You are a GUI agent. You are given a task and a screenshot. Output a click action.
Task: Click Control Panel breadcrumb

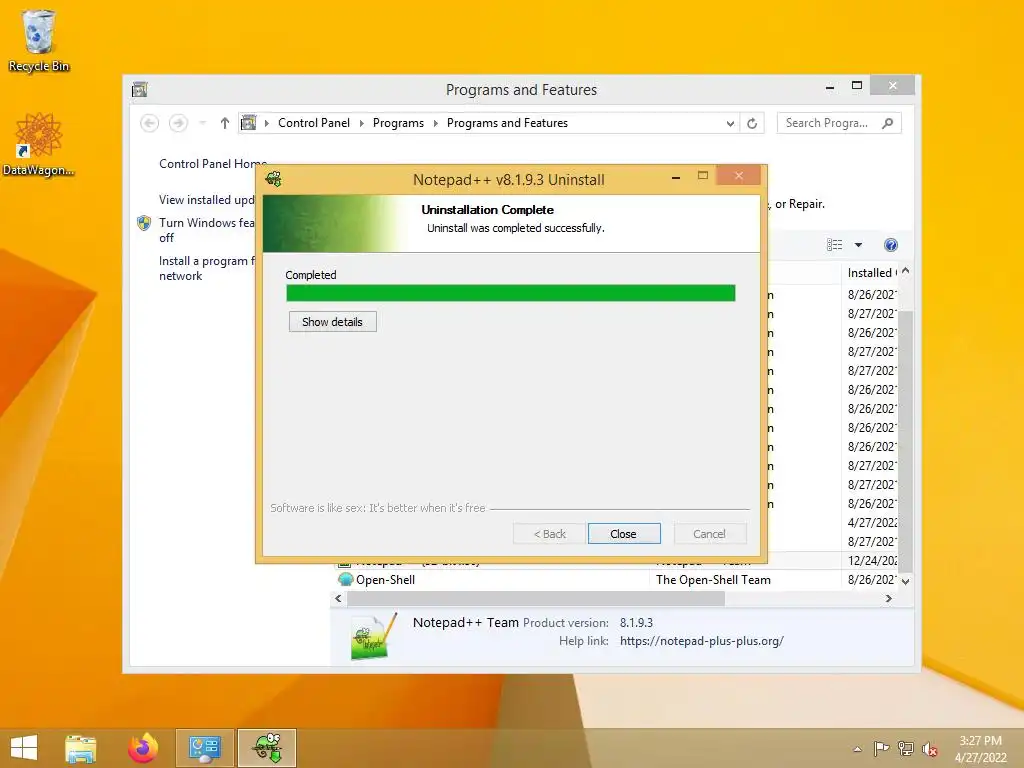coord(314,123)
